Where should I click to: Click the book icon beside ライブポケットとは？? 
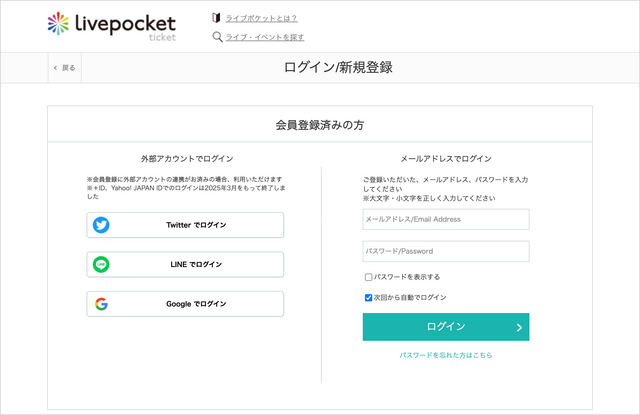216,18
